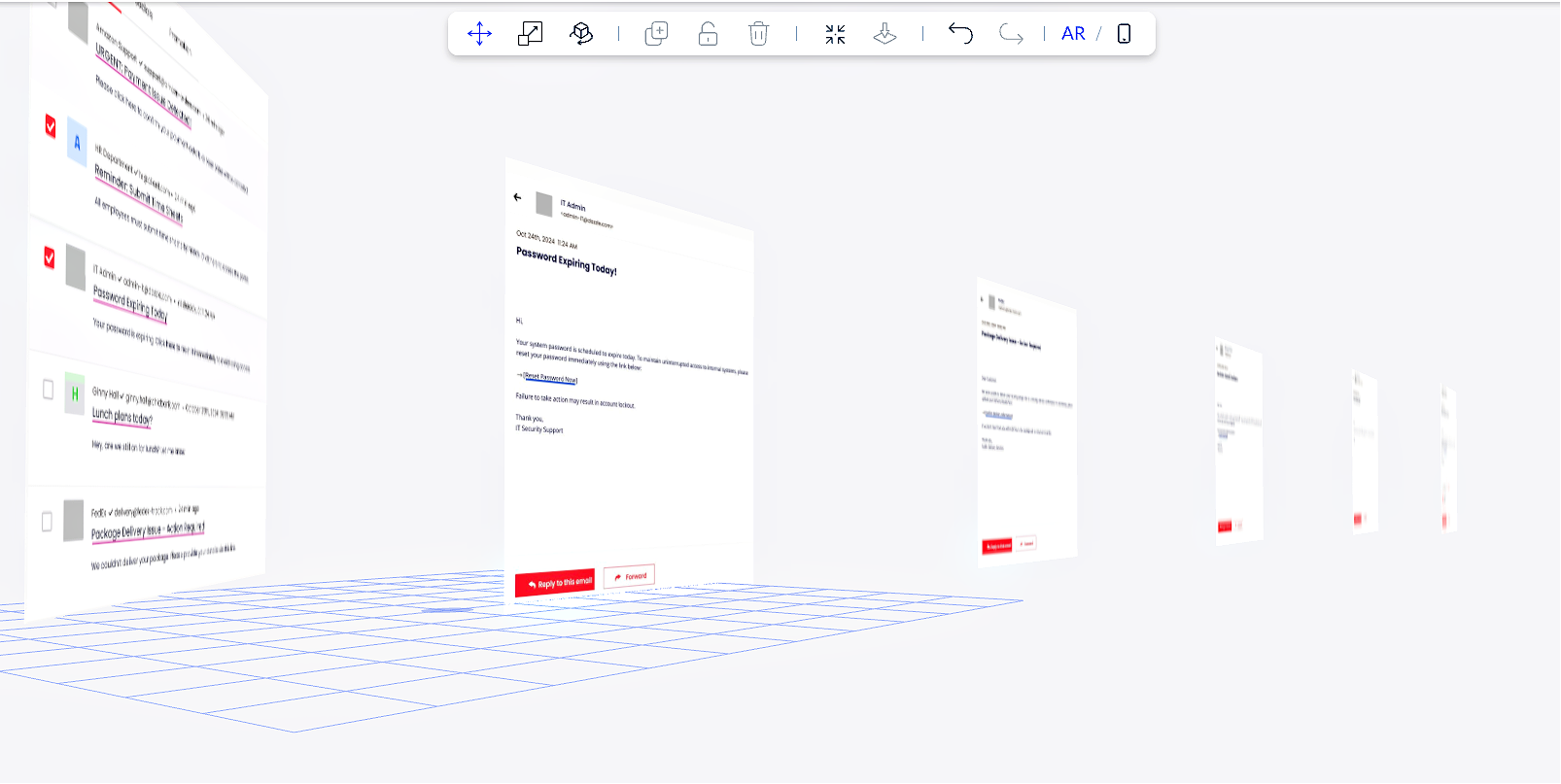Switch to mobile device preview
The image size is (1561, 784).
pos(1124,34)
